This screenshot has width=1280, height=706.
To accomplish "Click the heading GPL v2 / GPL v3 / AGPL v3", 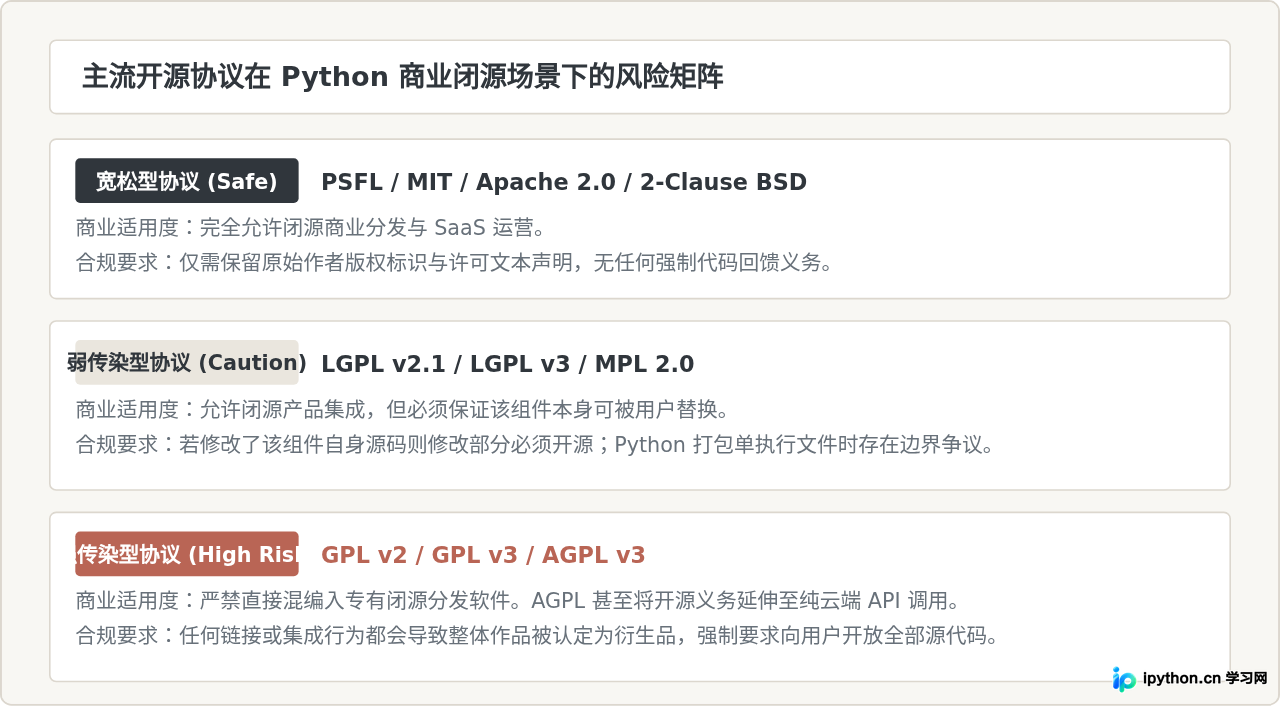I will point(483,555).
